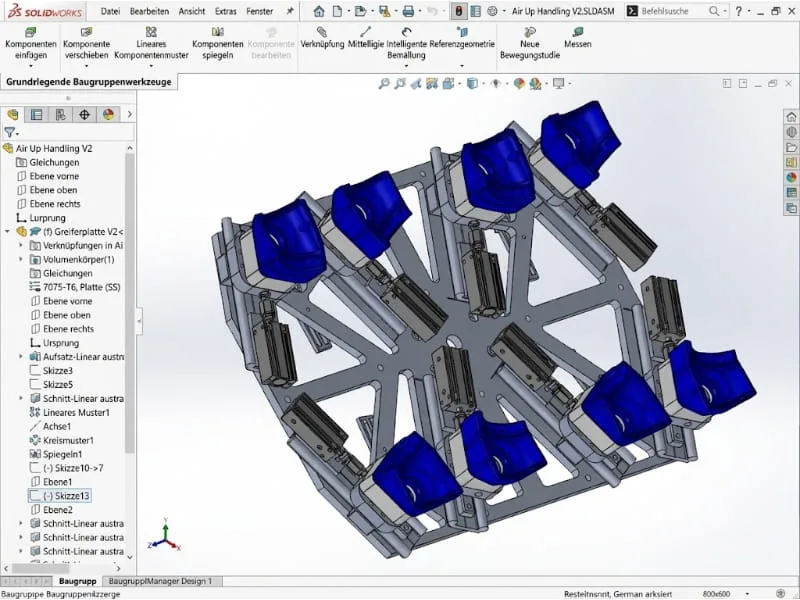Start the Verknüpfung mate tool
The height and width of the screenshot is (600, 800).
click(322, 38)
